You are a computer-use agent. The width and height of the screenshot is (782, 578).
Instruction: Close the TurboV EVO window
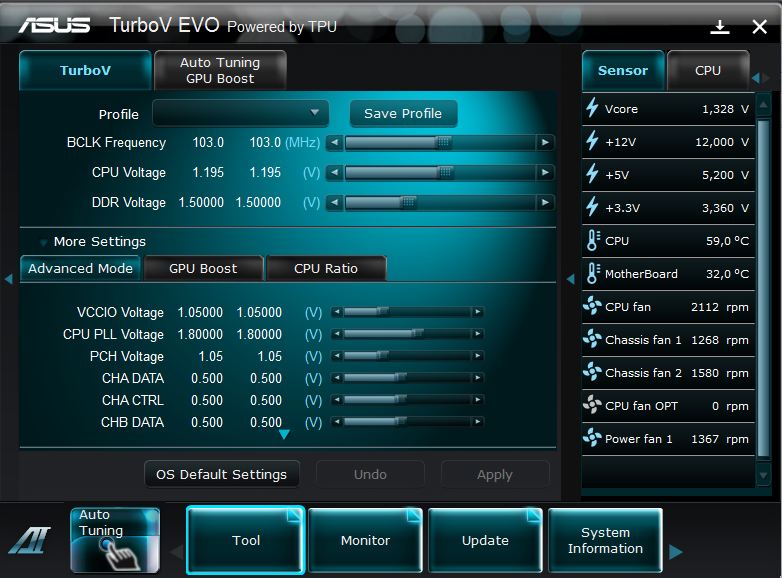coord(760,27)
